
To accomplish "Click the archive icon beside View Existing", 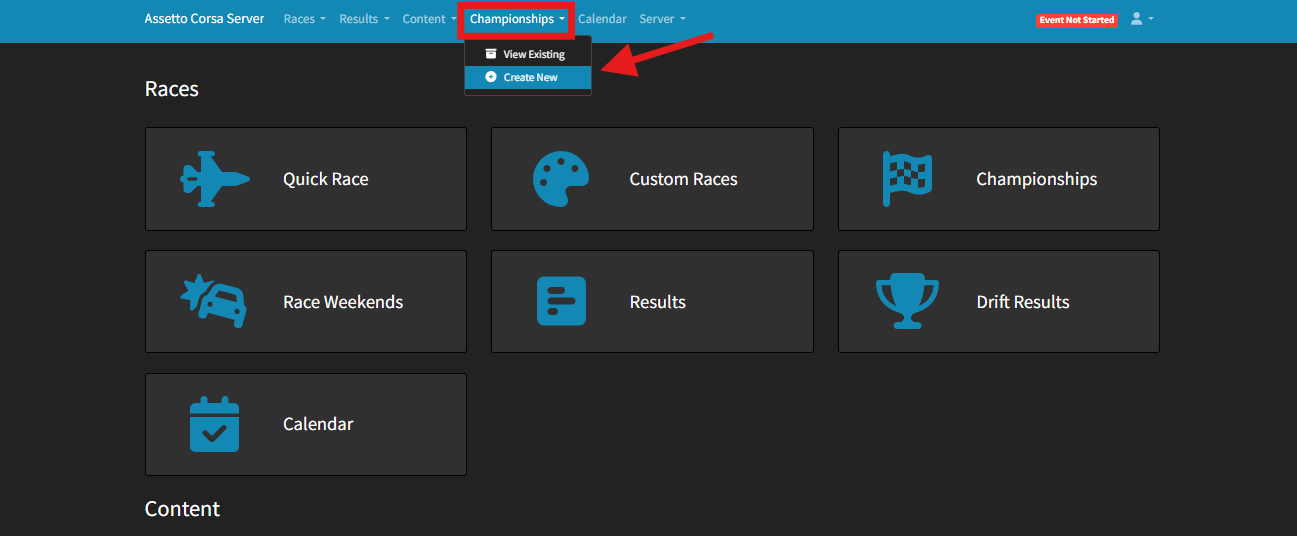I will coord(490,54).
